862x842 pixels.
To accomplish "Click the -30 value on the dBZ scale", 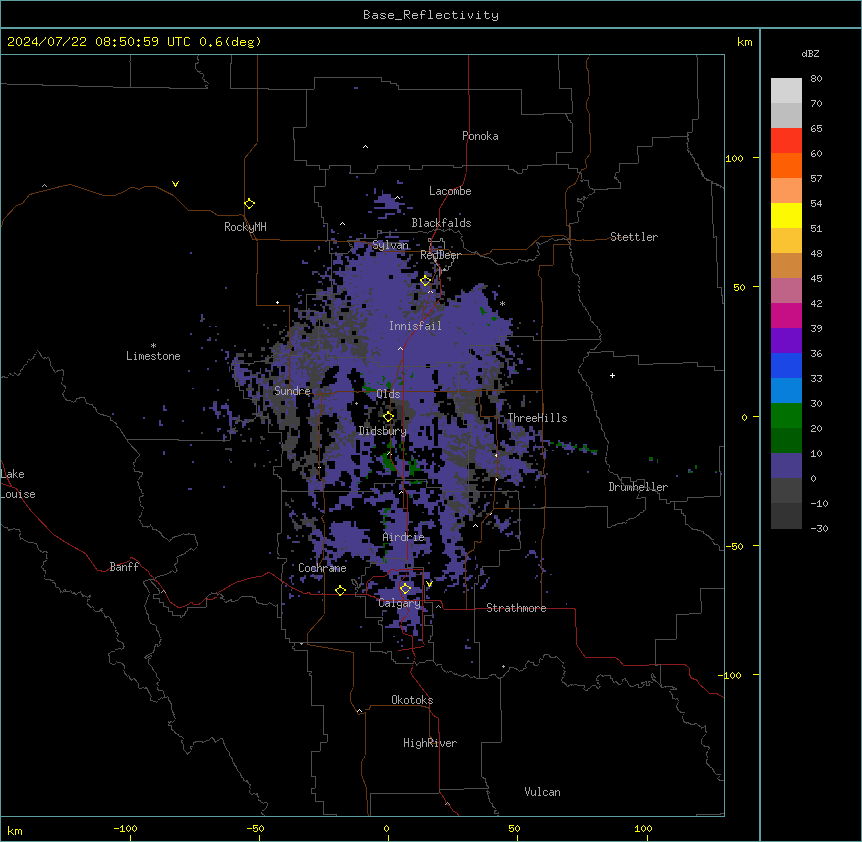I will 819,529.
